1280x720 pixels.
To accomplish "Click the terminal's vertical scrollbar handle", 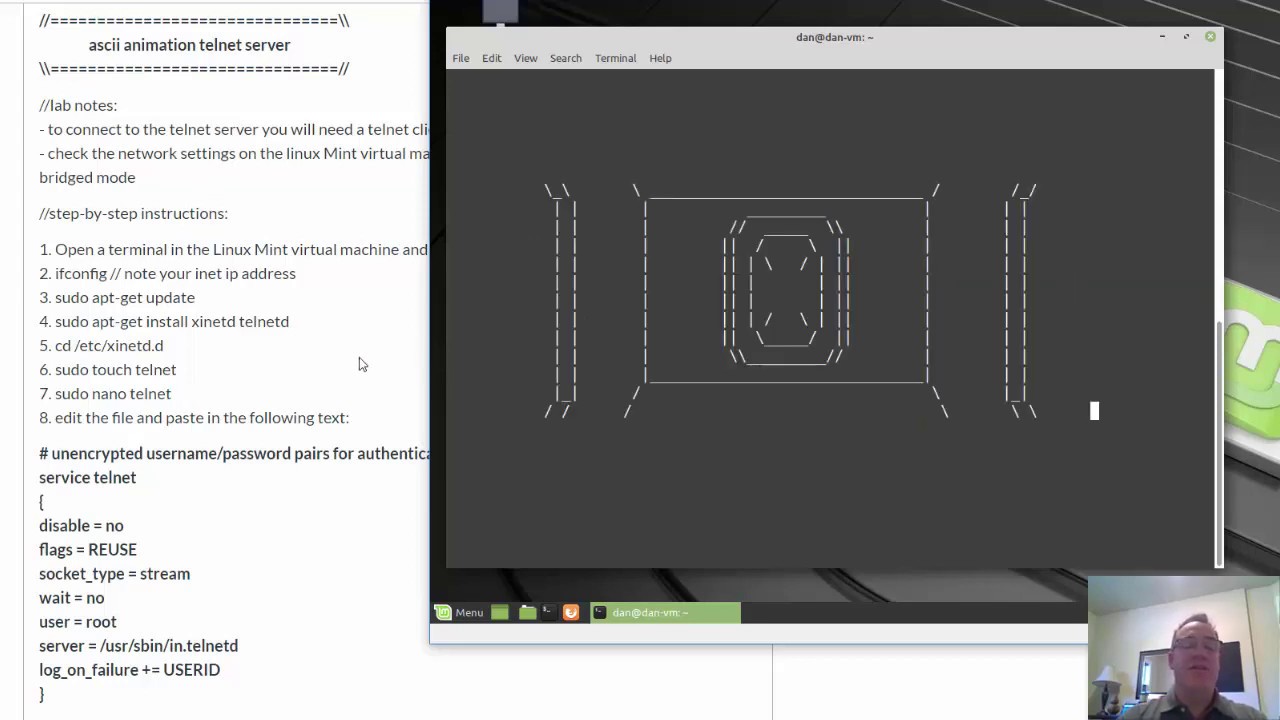I will pos(1218,443).
